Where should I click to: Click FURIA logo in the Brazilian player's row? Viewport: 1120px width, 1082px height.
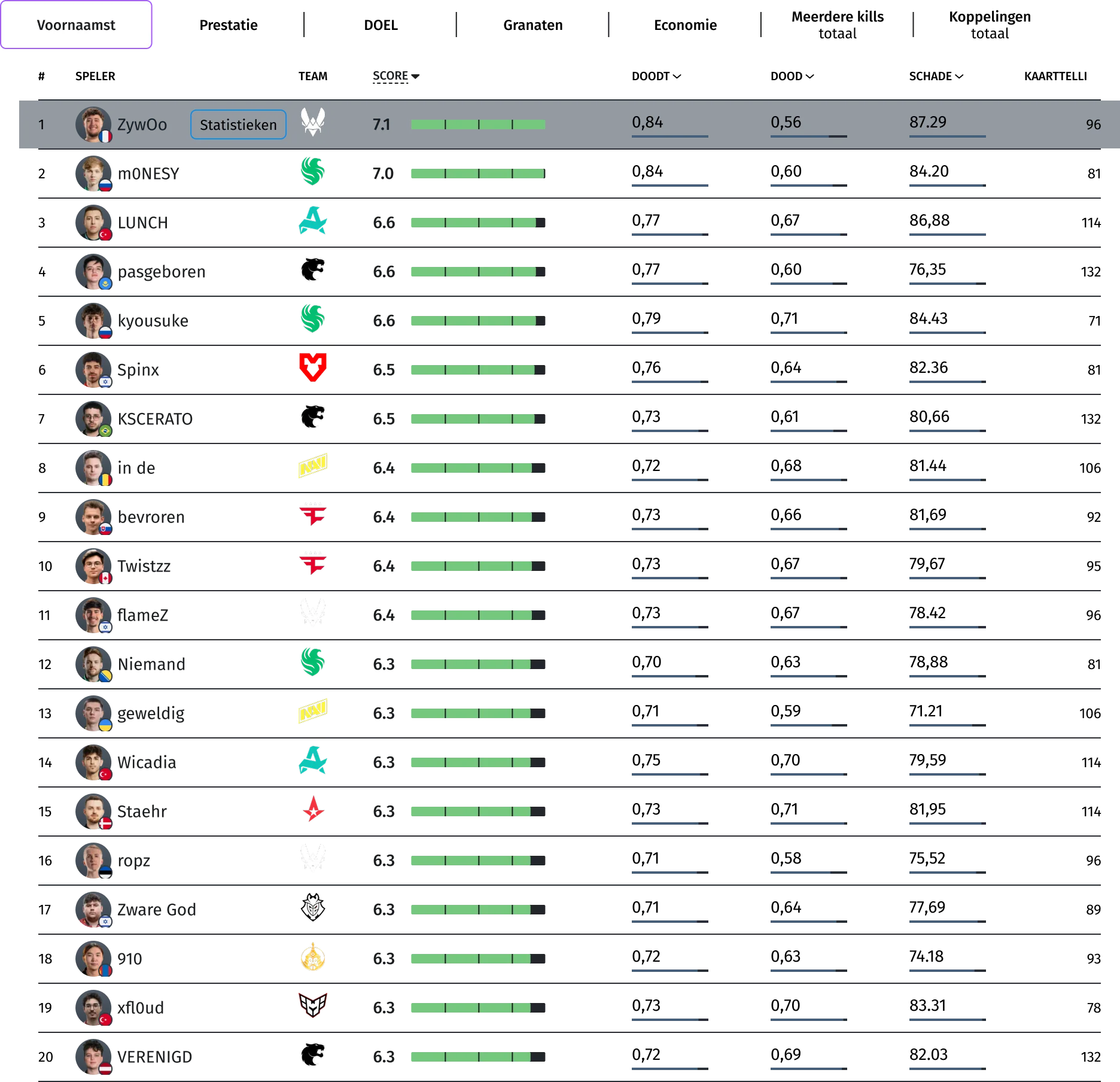coord(312,417)
